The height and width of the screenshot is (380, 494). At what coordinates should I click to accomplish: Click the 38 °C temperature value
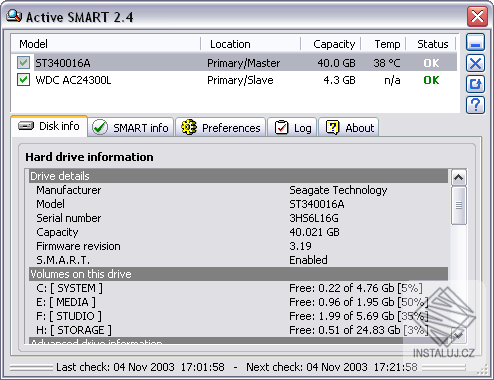387,63
